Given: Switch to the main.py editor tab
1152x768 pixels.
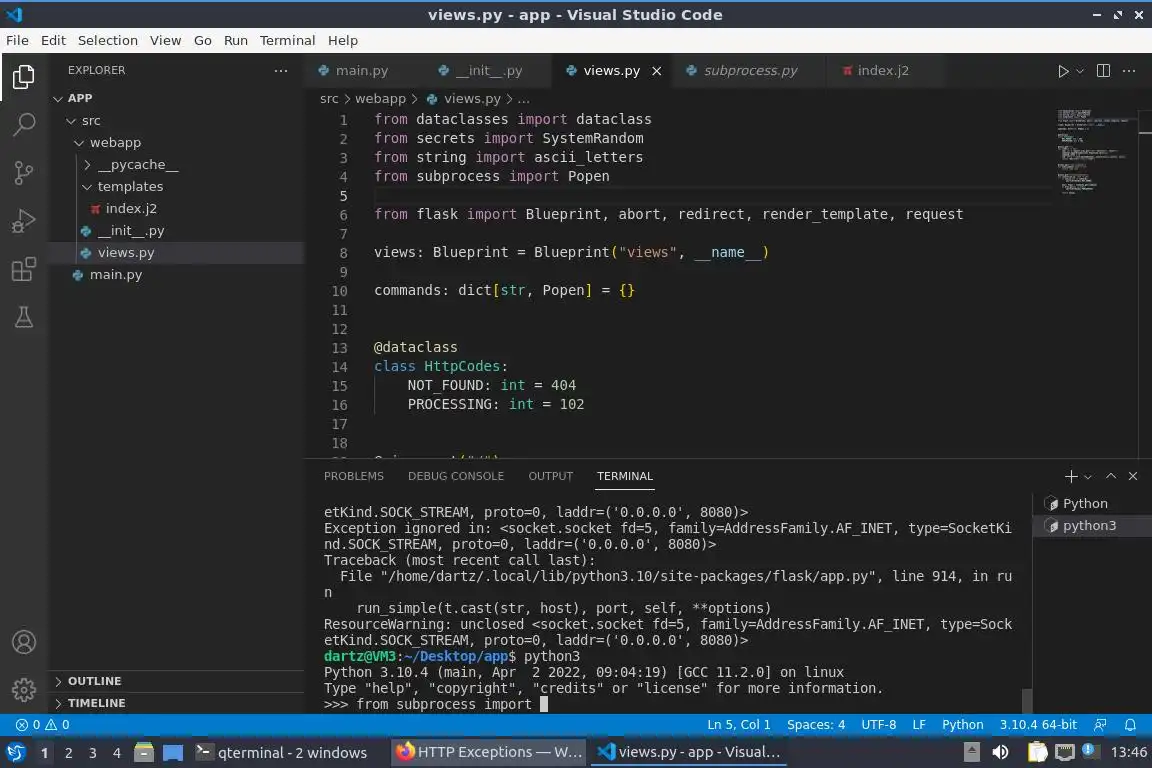Looking at the screenshot, I should 361,71.
